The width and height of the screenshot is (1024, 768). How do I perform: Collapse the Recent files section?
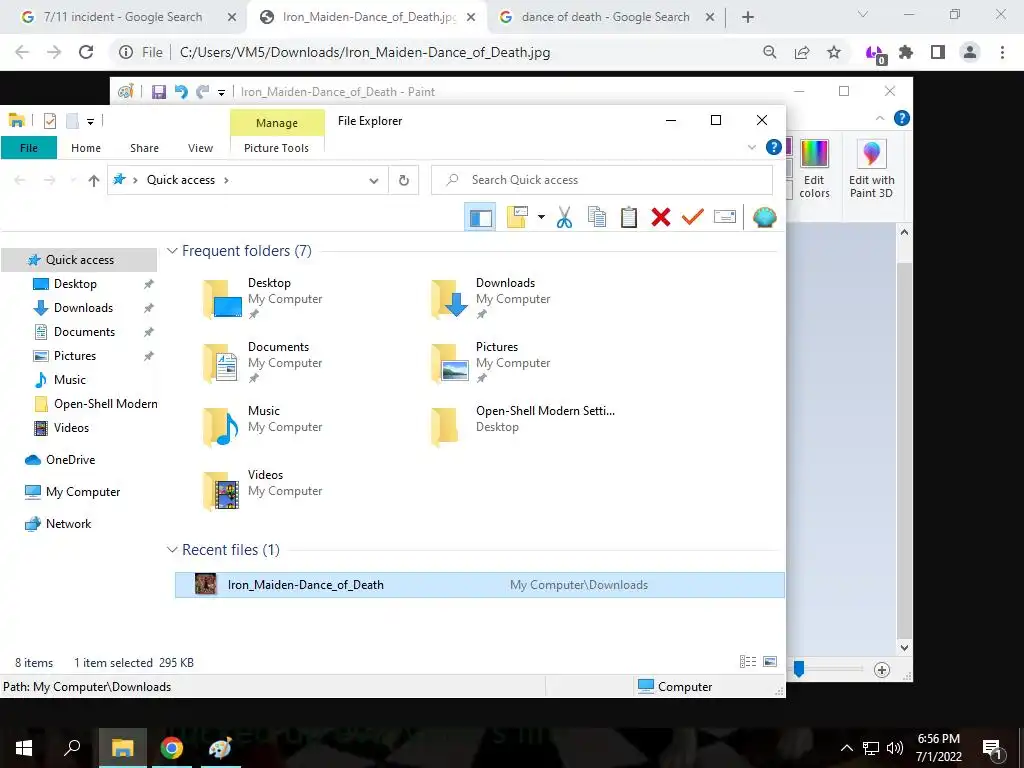click(172, 550)
